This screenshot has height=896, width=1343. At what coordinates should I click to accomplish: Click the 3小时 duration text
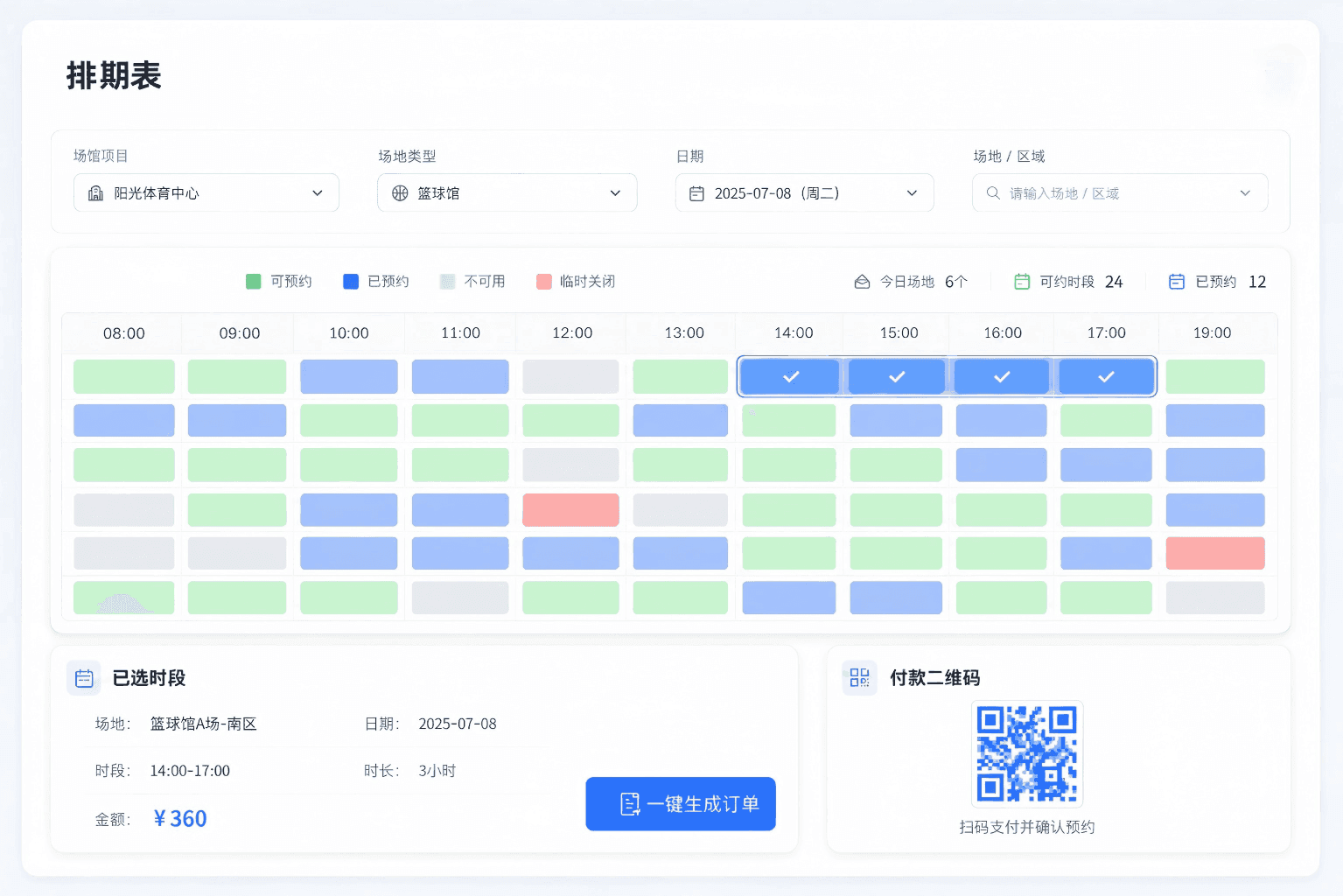pyautogui.click(x=437, y=771)
